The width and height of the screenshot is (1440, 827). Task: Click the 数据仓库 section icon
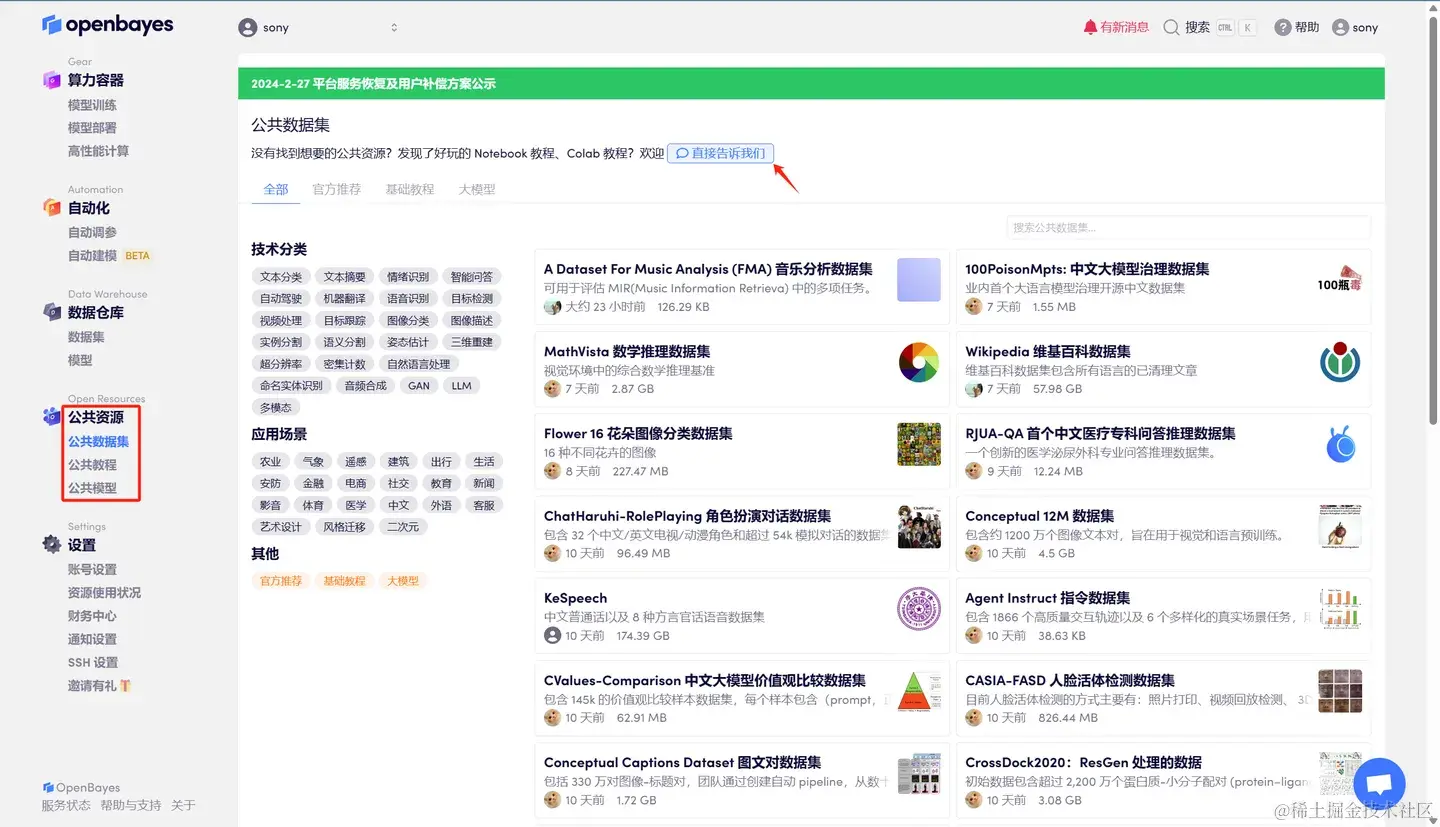(x=52, y=312)
